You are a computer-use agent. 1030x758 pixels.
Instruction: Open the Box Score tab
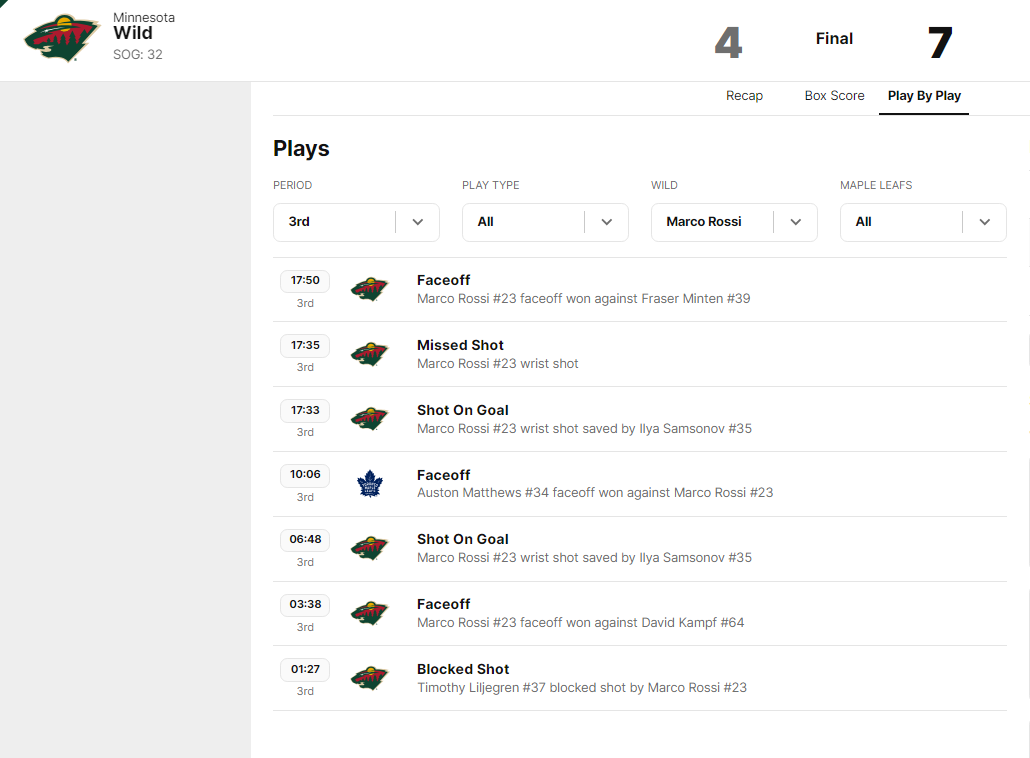pyautogui.click(x=834, y=96)
